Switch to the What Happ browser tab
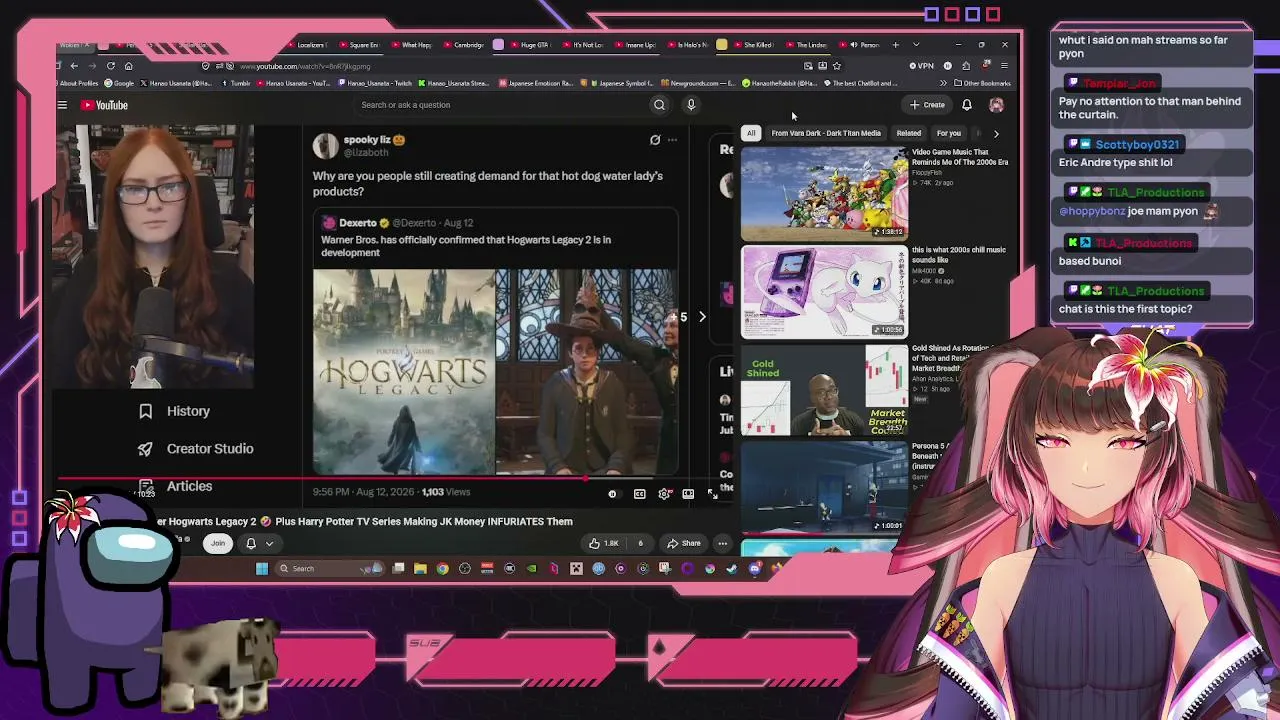 pos(410,45)
